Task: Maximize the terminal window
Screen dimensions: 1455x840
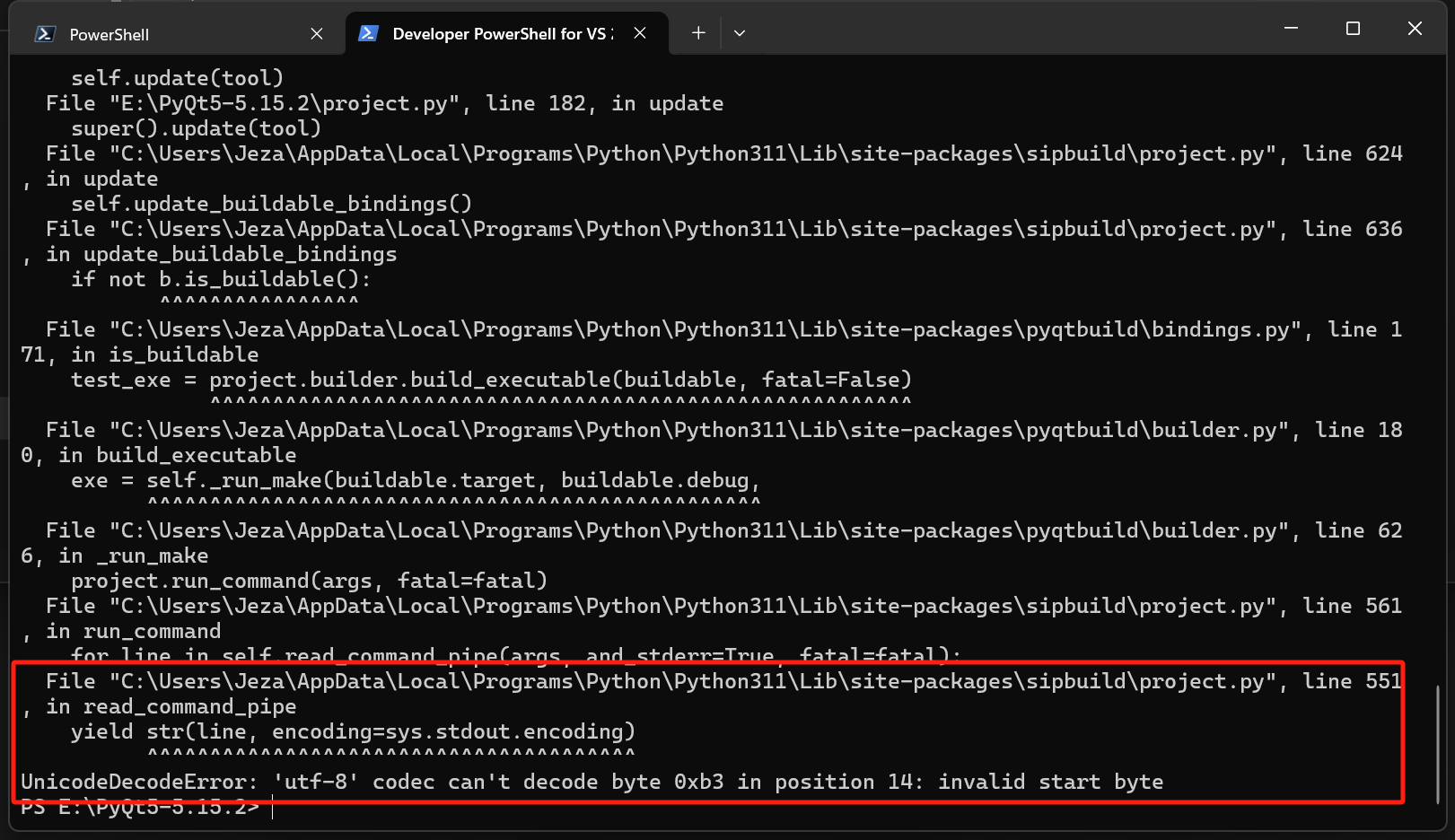Action: coord(1353,29)
